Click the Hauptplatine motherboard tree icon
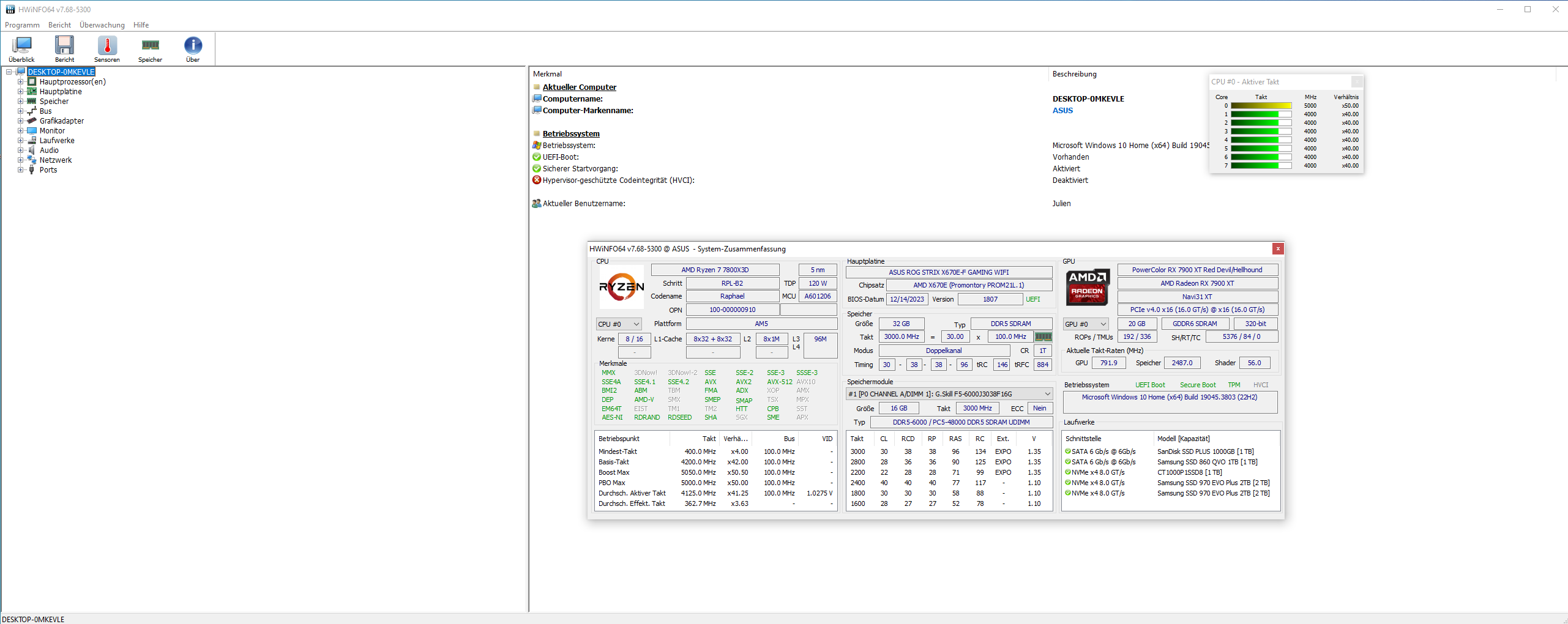 [x=32, y=91]
